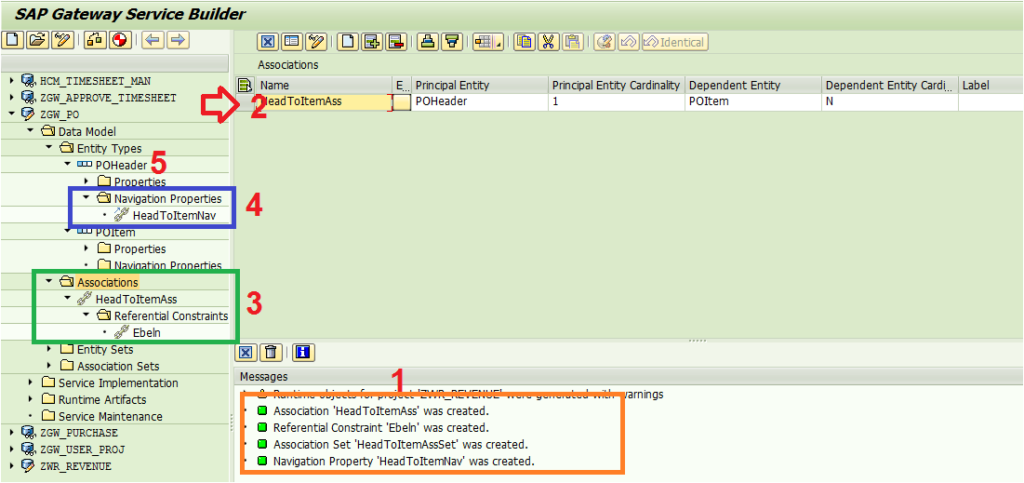Go back with the left arrow icon
Viewport: 1024px width, 483px height.
pyautogui.click(x=153, y=40)
